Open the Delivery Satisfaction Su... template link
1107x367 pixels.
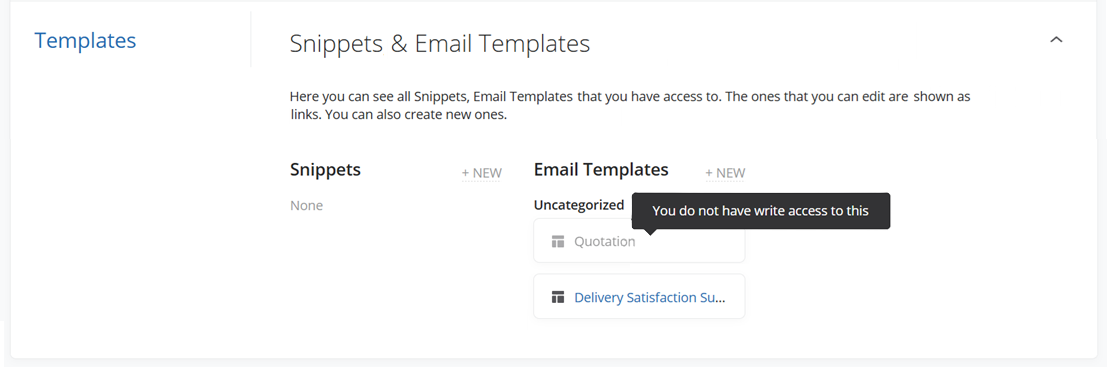[x=650, y=297]
